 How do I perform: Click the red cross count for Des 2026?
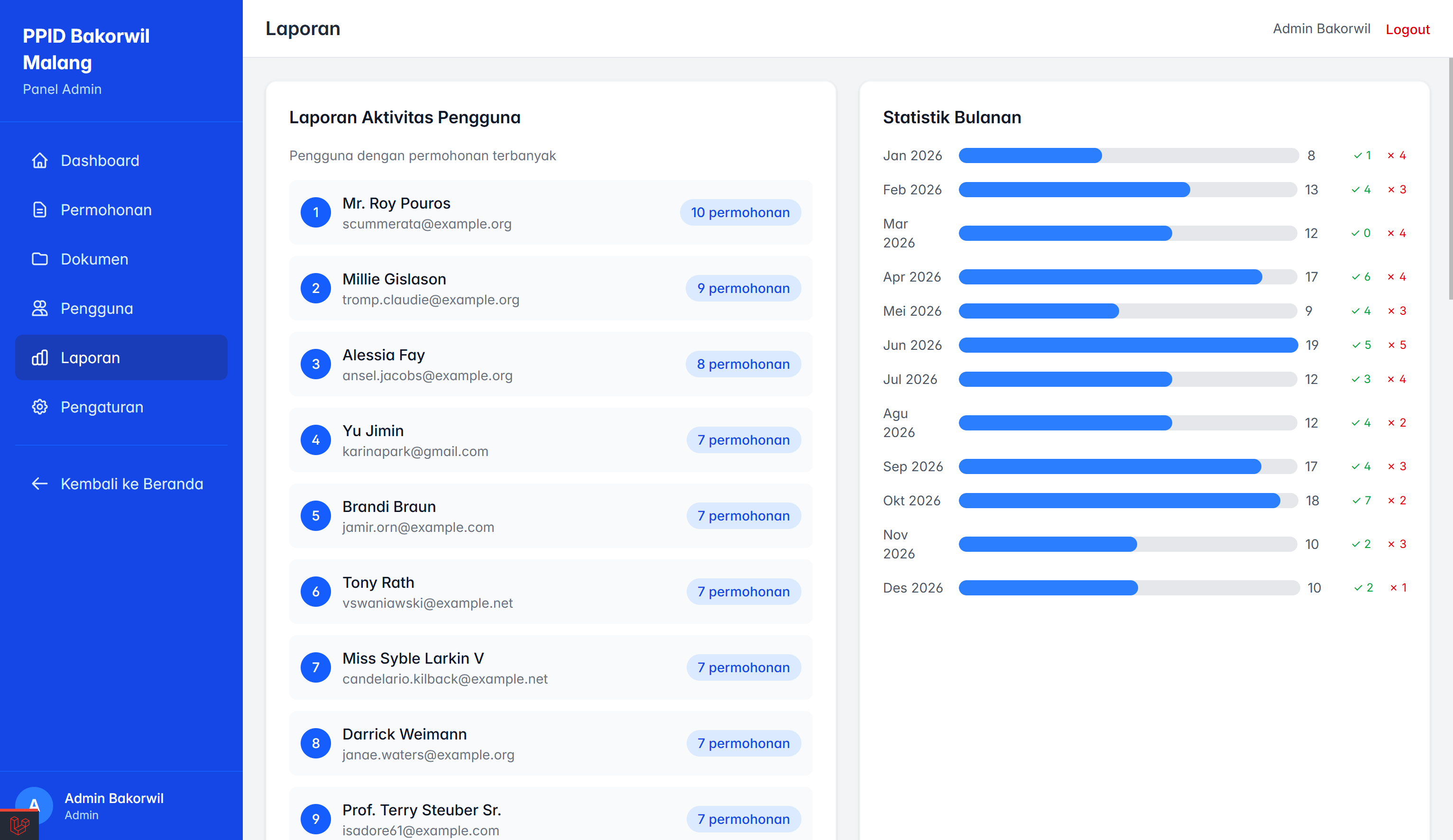(x=1398, y=587)
